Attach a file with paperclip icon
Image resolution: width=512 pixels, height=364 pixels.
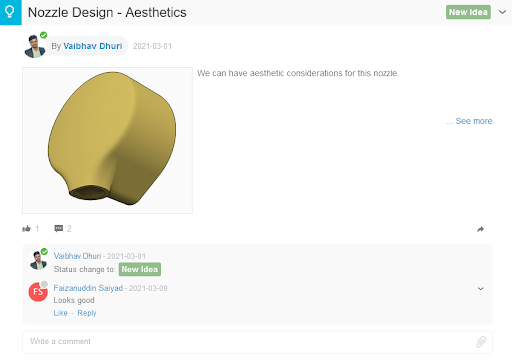pos(481,342)
